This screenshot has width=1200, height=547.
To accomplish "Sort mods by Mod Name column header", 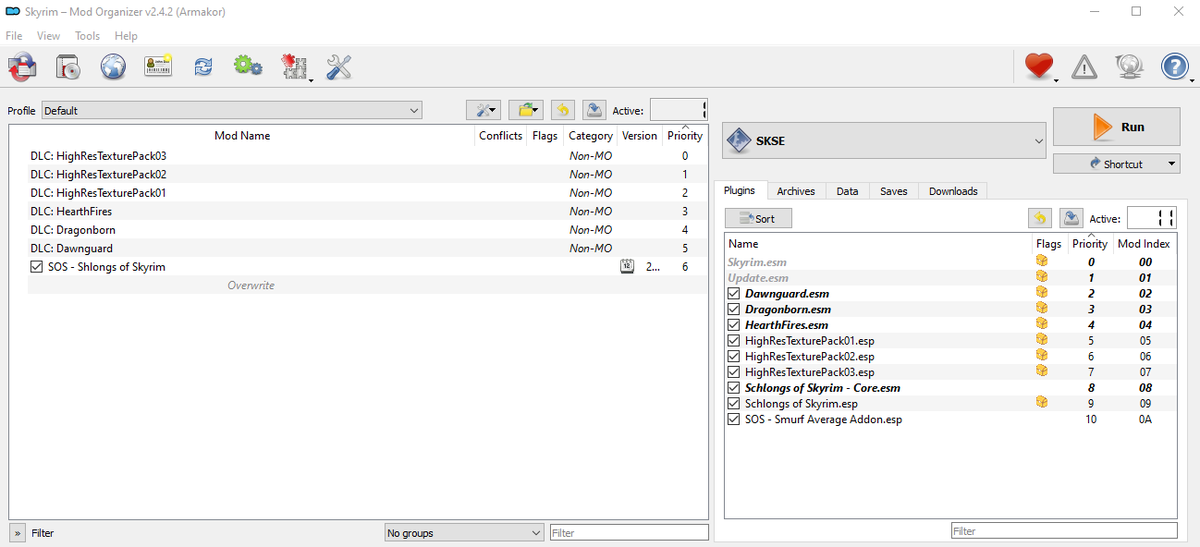I will [242, 136].
